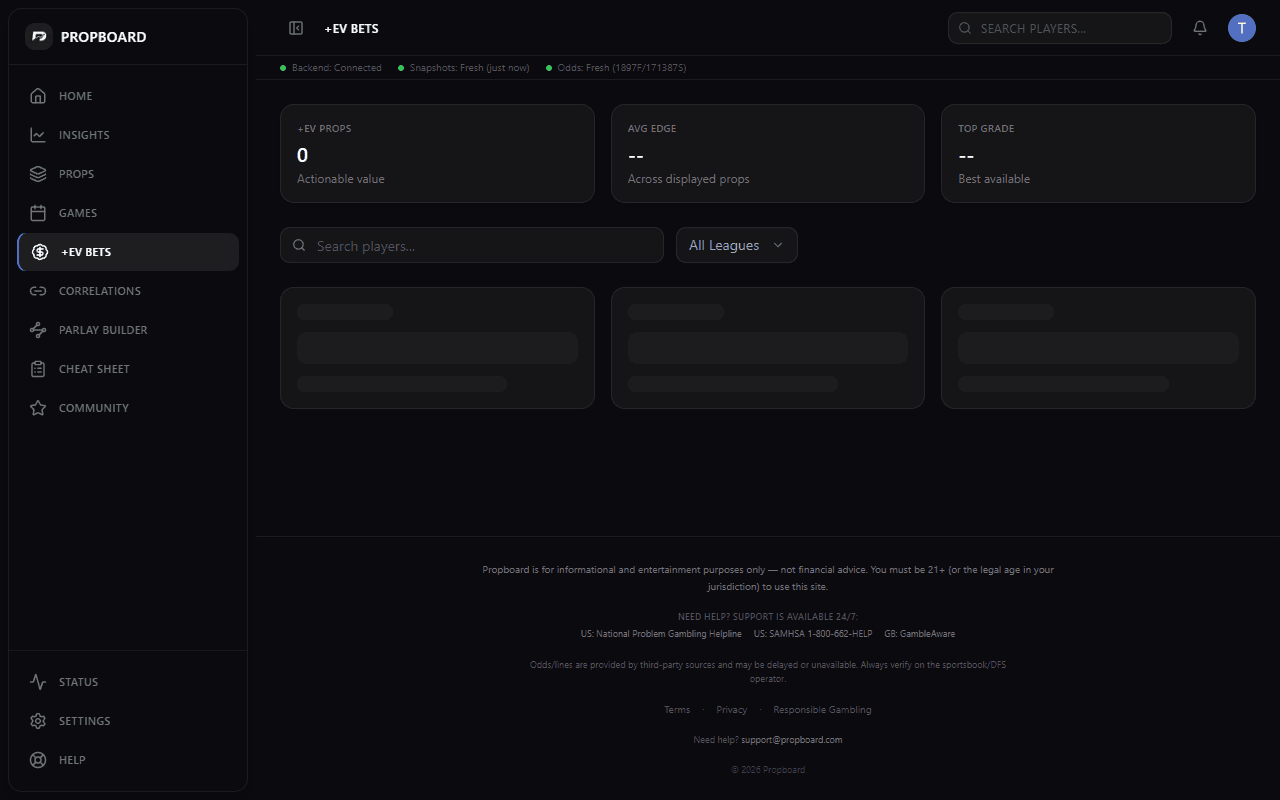The height and width of the screenshot is (800, 1280).
Task: Click the Props layers icon
Action: click(x=37, y=173)
